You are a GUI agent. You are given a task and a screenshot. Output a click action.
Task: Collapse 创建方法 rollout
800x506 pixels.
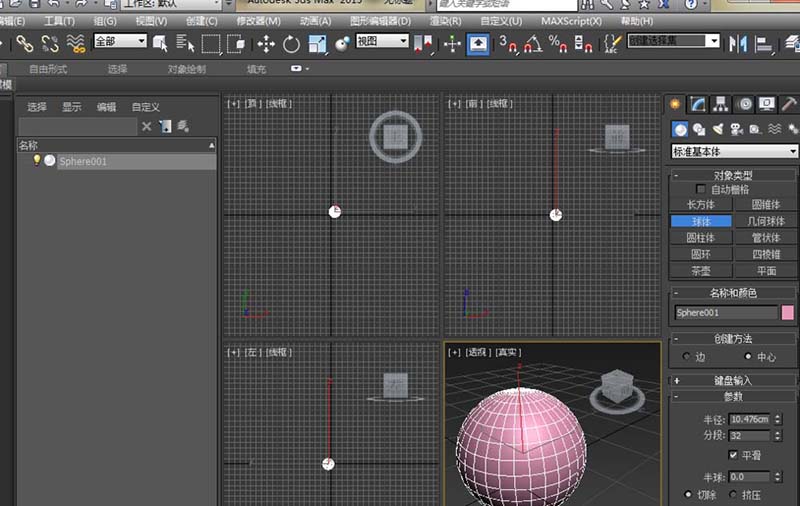tap(733, 339)
